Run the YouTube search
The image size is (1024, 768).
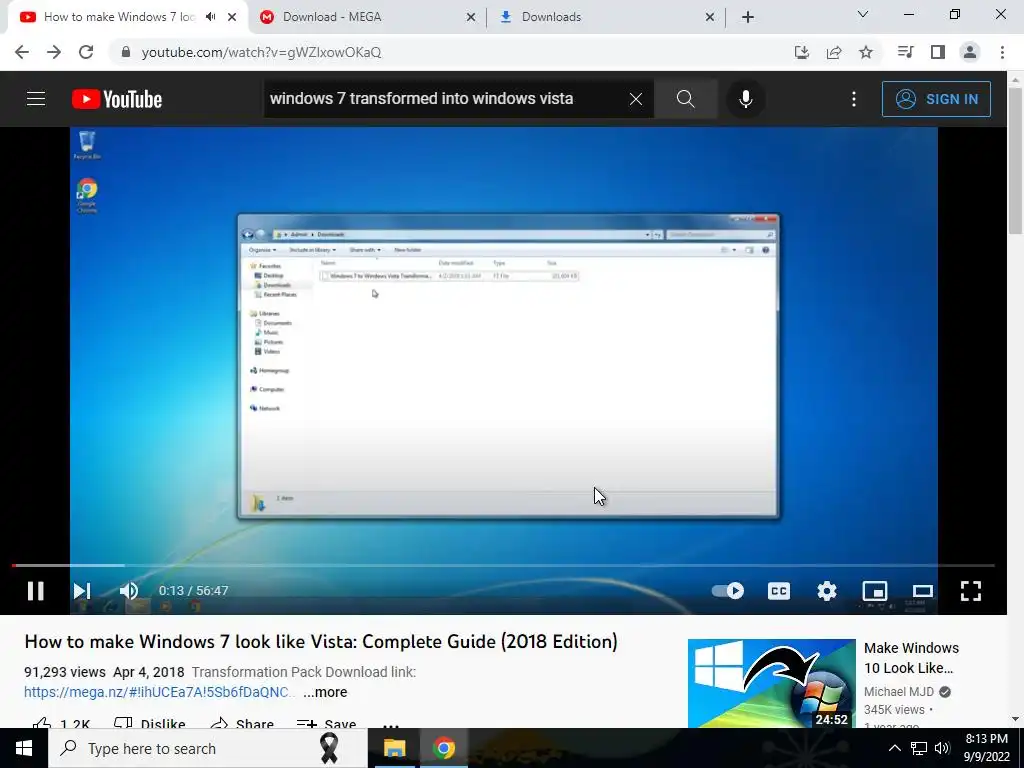tap(685, 99)
